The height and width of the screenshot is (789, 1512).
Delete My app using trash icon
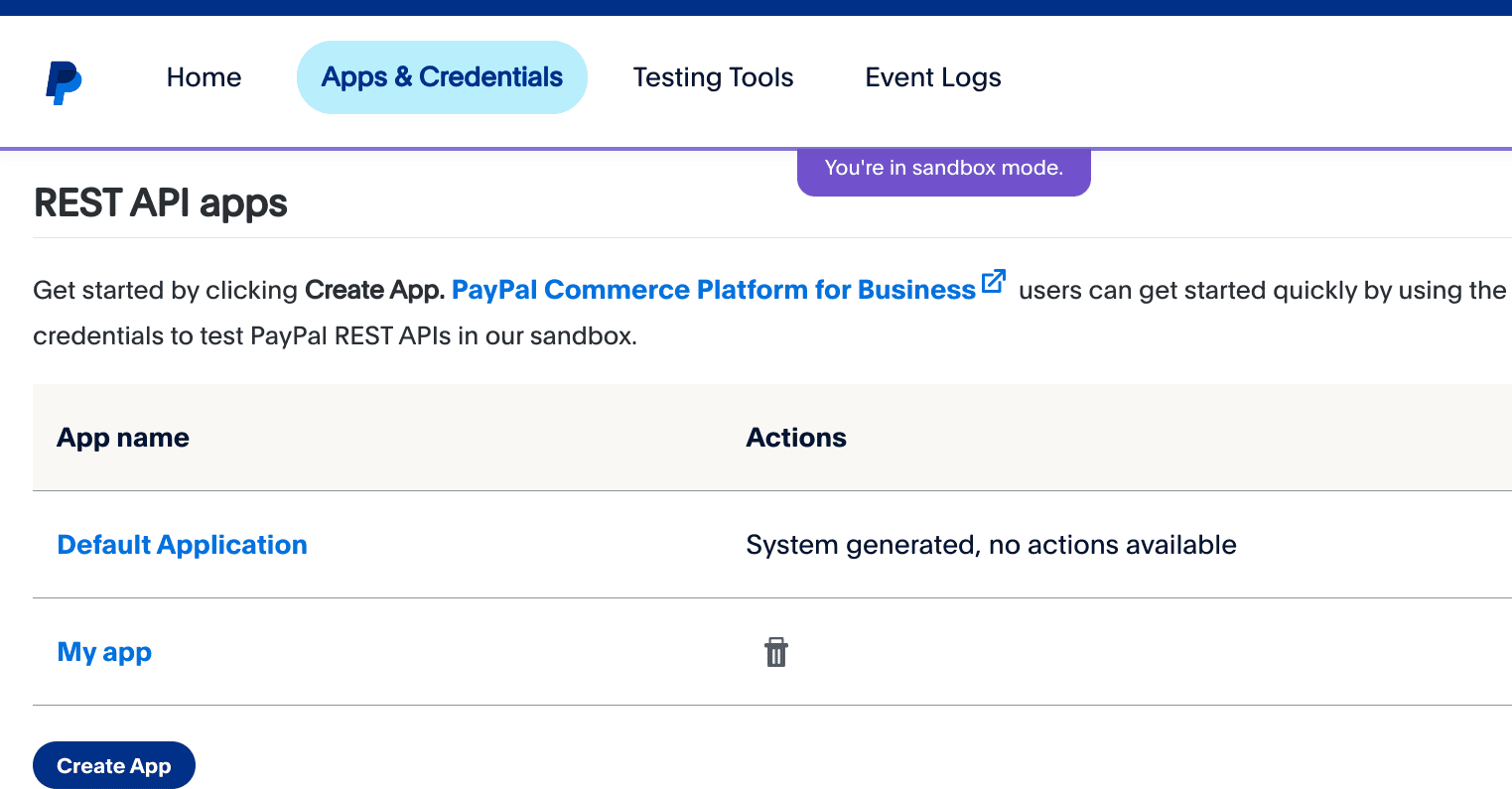coord(776,652)
